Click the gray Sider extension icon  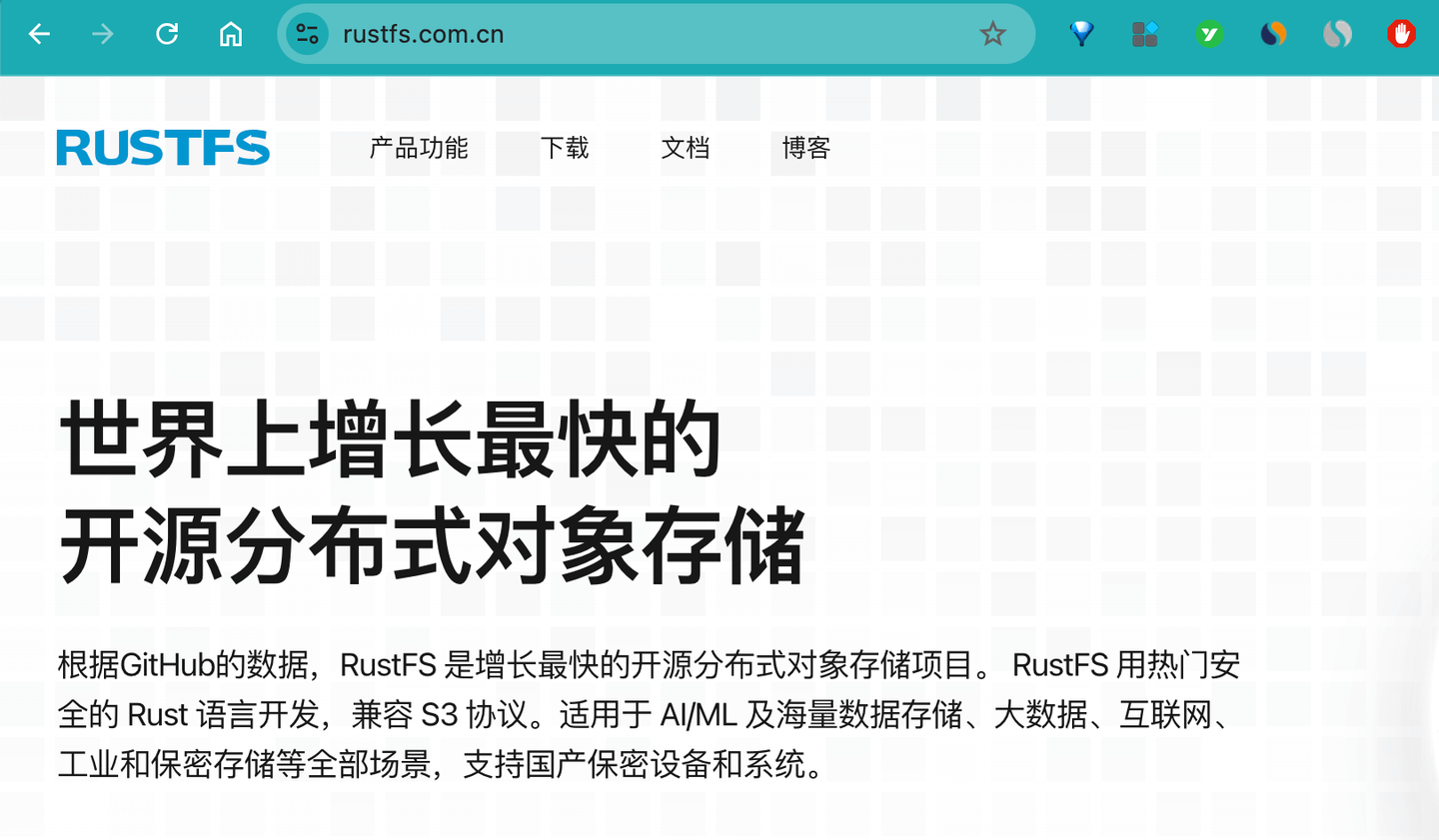pyautogui.click(x=1337, y=33)
